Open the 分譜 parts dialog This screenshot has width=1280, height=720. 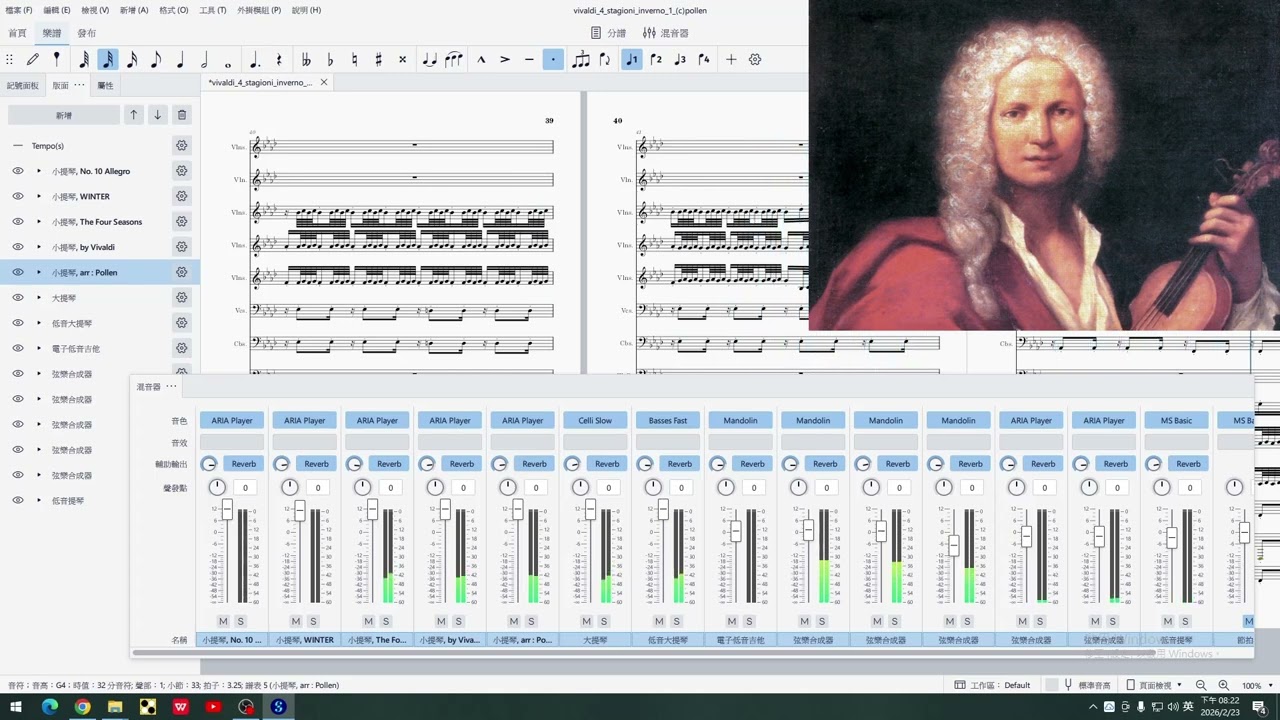click(609, 33)
